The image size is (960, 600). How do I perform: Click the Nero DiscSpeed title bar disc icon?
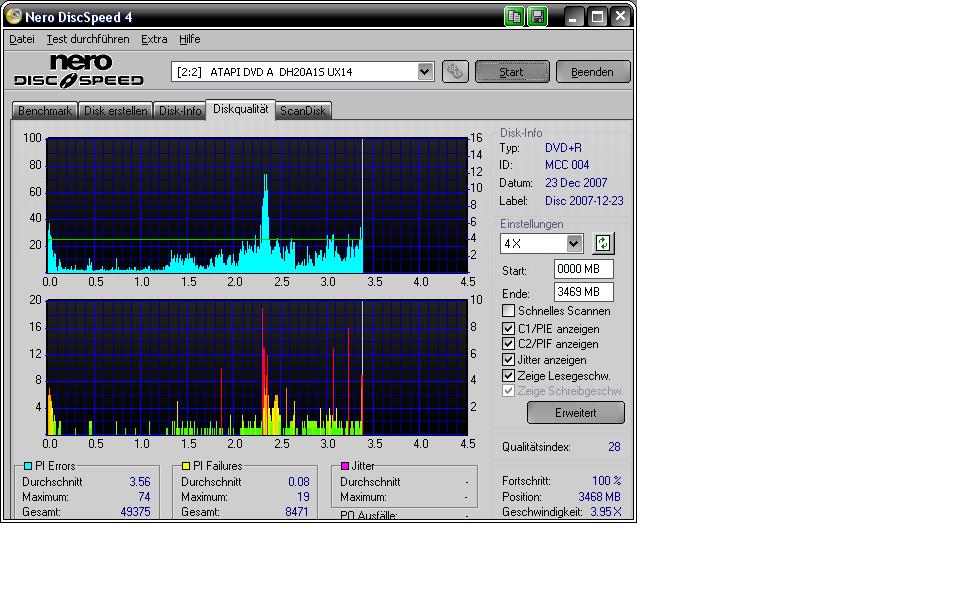[13, 16]
